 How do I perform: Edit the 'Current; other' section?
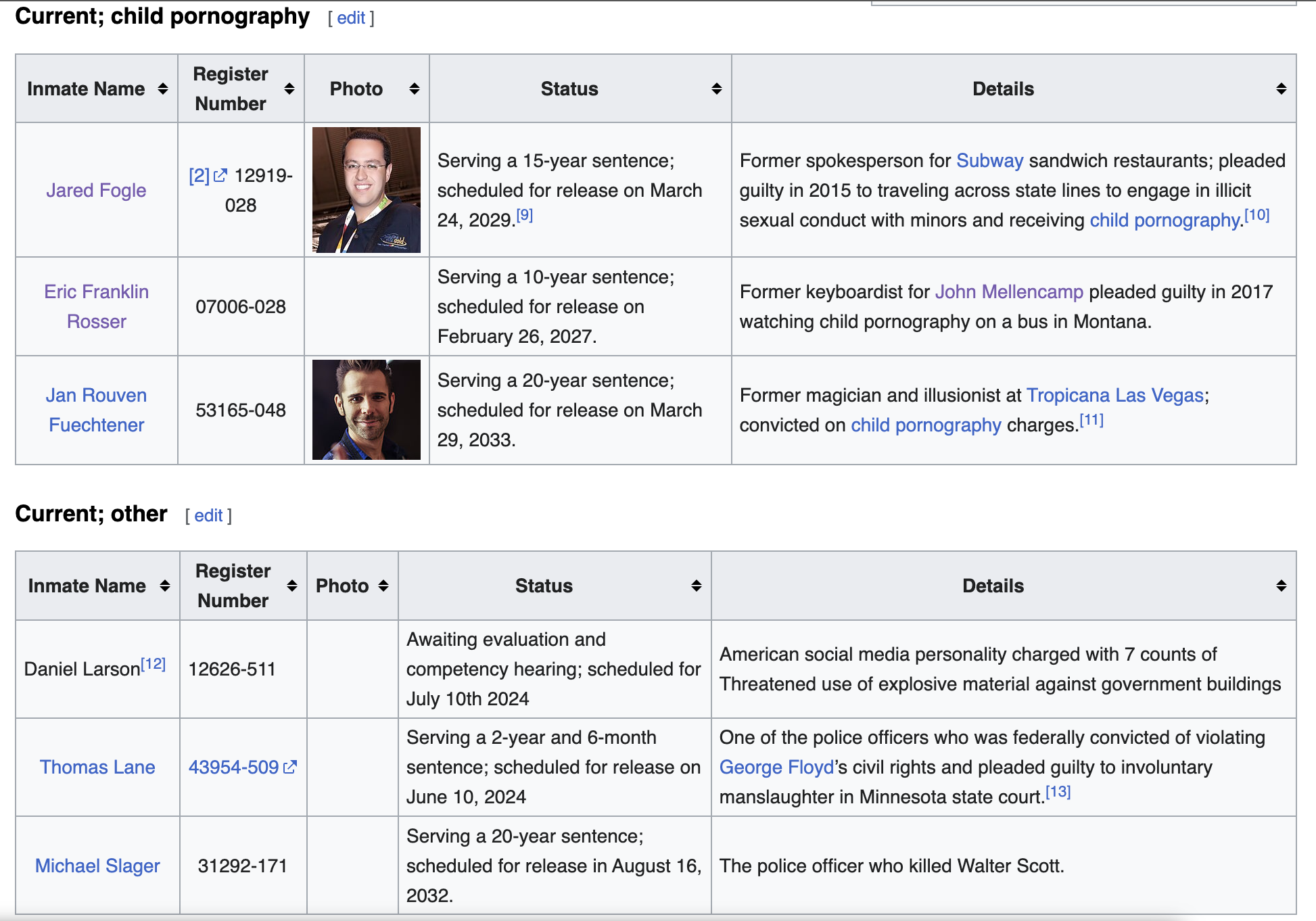coord(208,516)
